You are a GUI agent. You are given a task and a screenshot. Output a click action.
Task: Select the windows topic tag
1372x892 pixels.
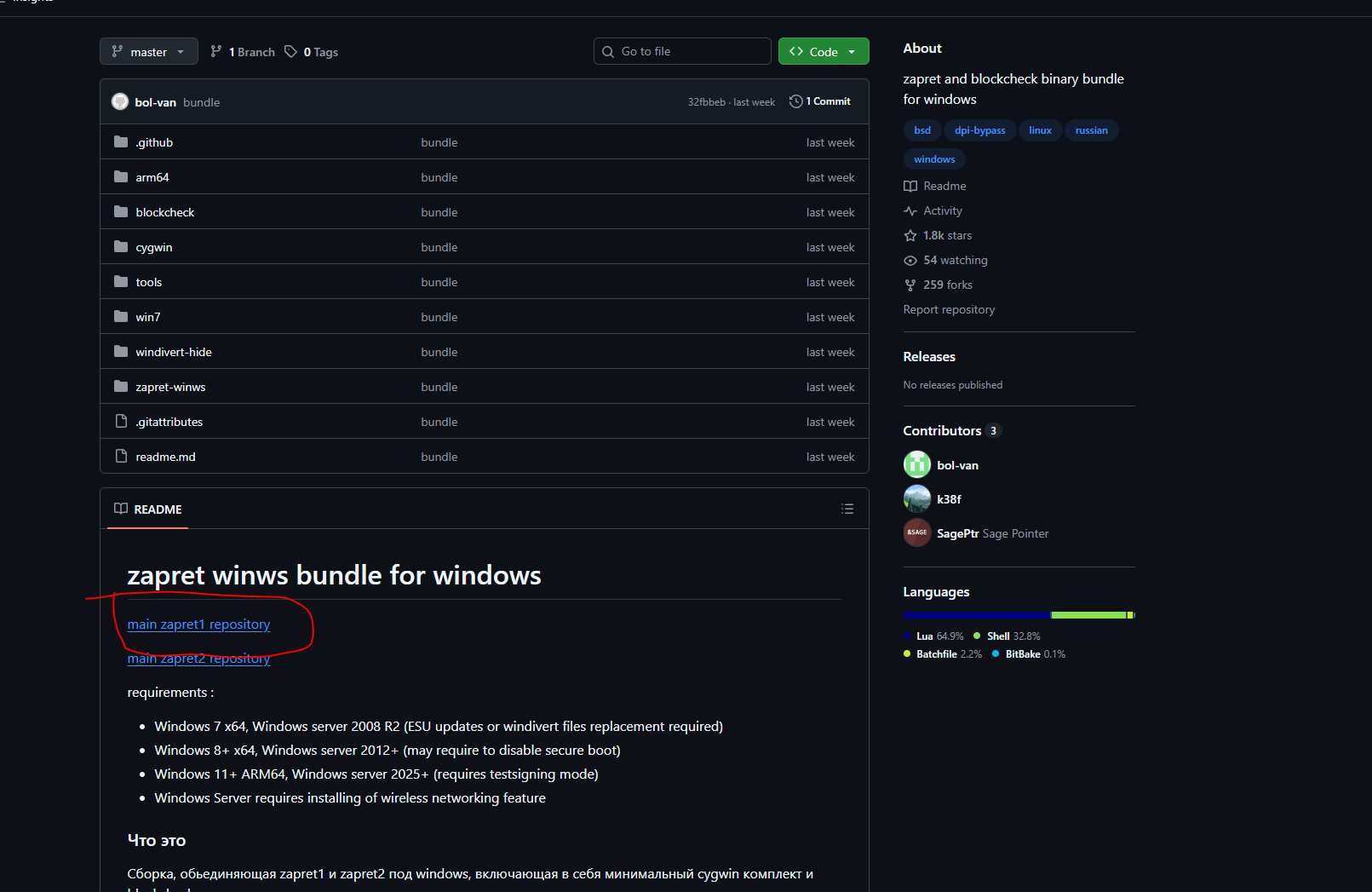934,159
